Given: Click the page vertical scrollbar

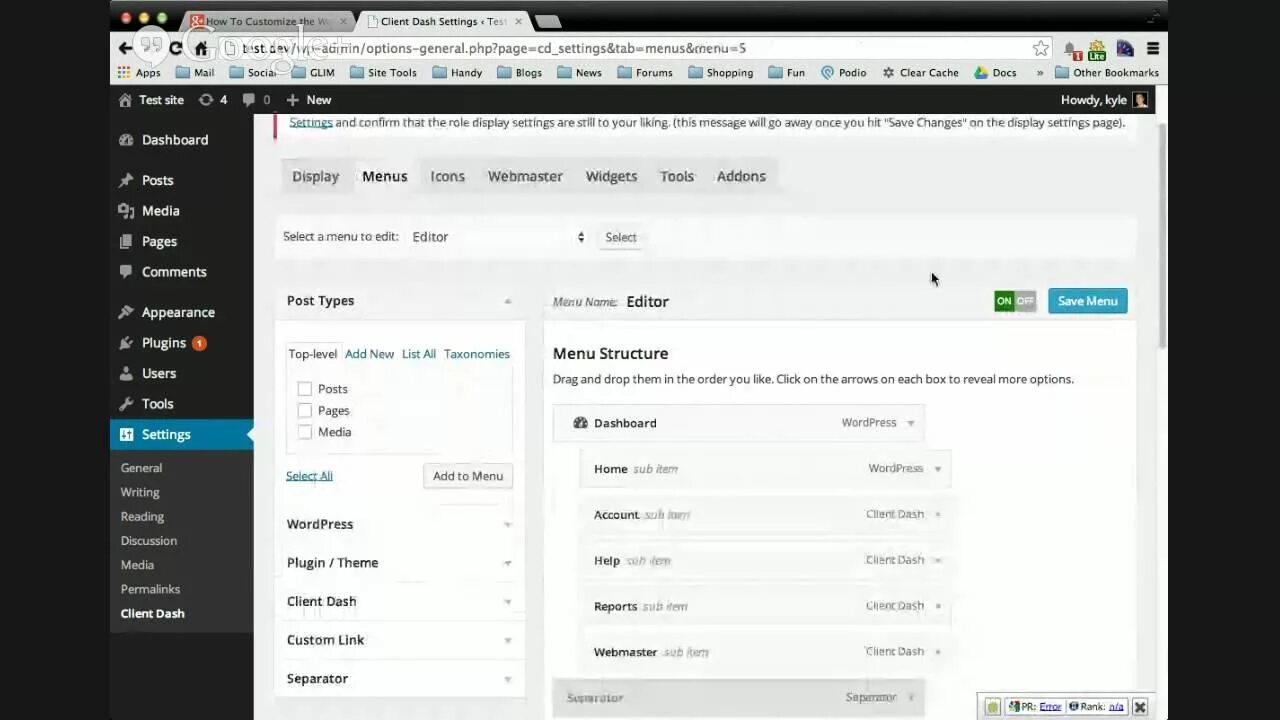Looking at the screenshot, I should click(1161, 235).
